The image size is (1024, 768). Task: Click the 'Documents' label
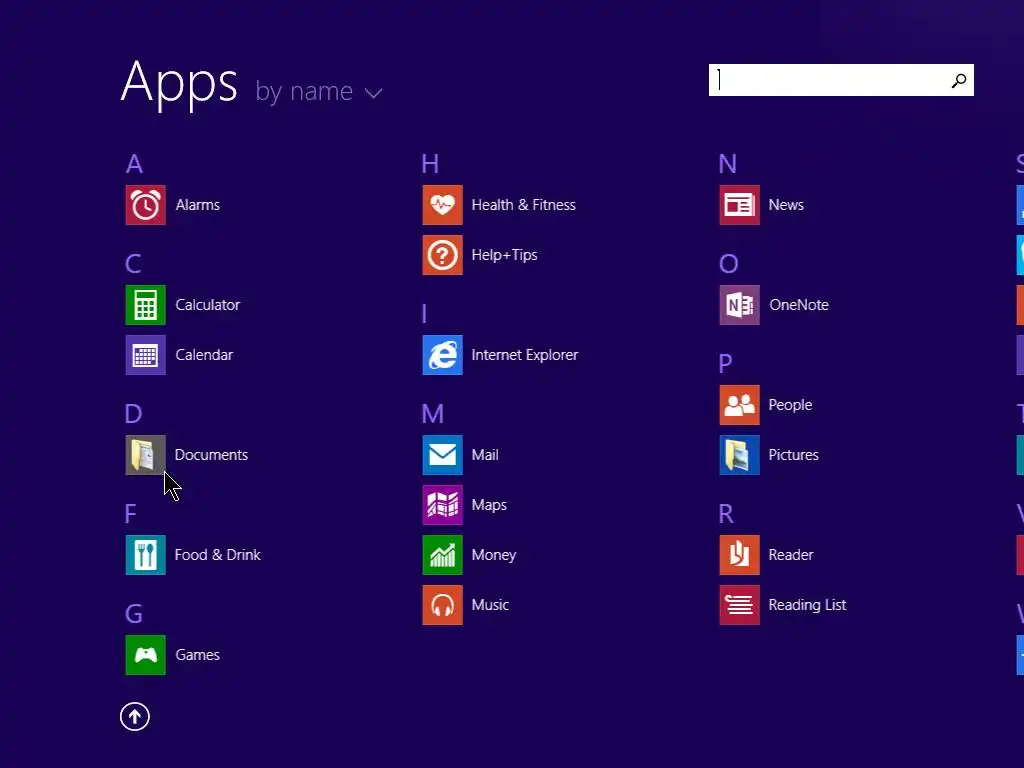click(212, 455)
